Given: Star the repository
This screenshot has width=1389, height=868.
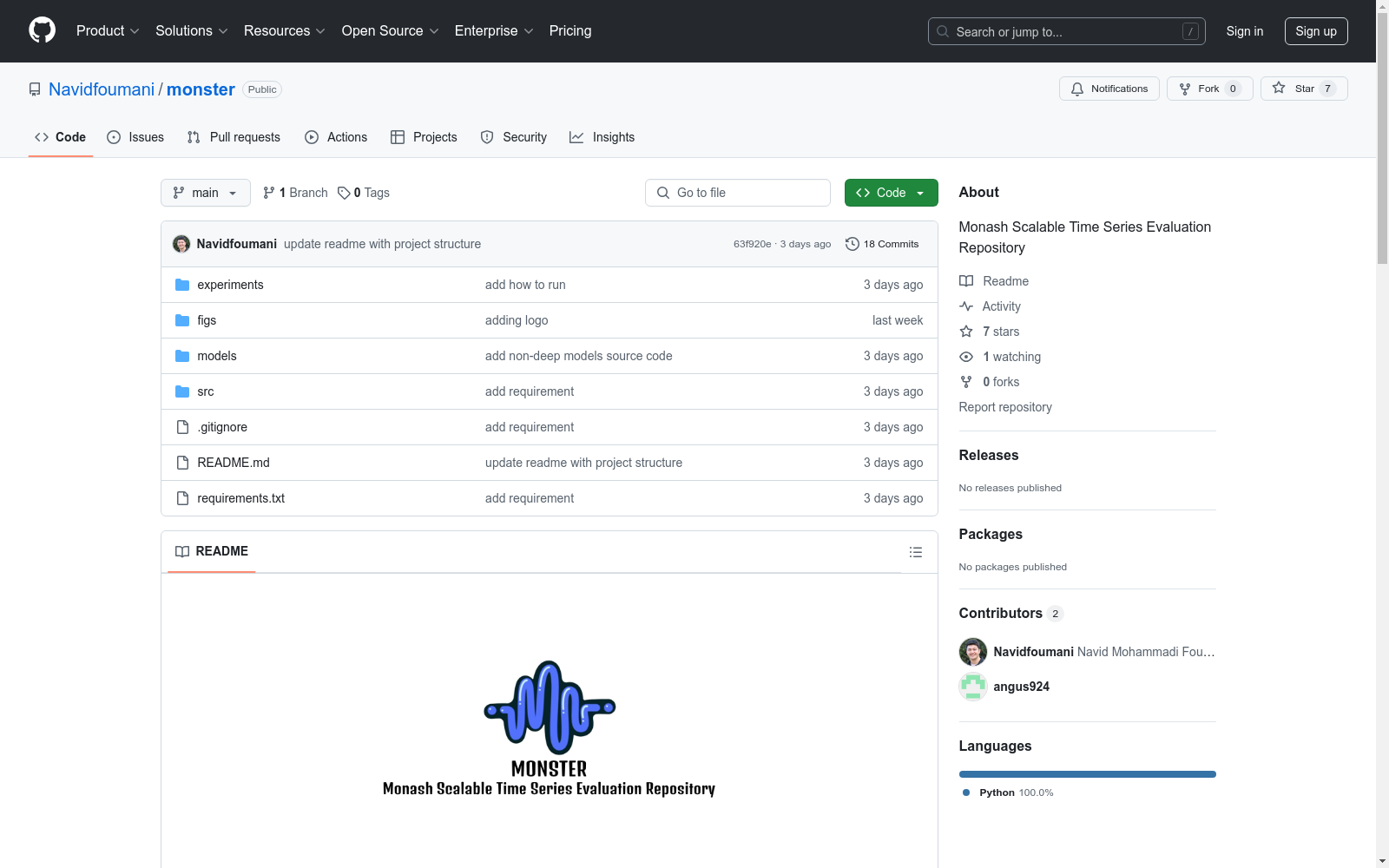Looking at the screenshot, I should 1304,89.
